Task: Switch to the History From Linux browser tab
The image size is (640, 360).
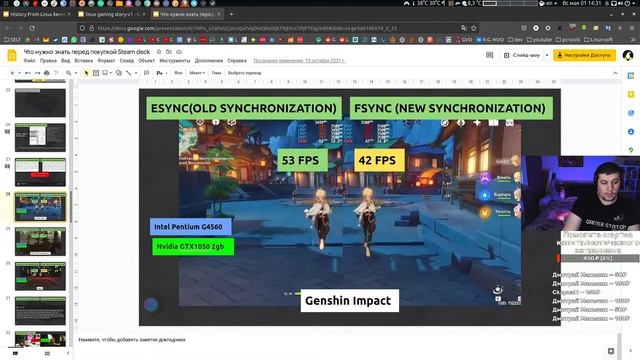Action: 37,14
